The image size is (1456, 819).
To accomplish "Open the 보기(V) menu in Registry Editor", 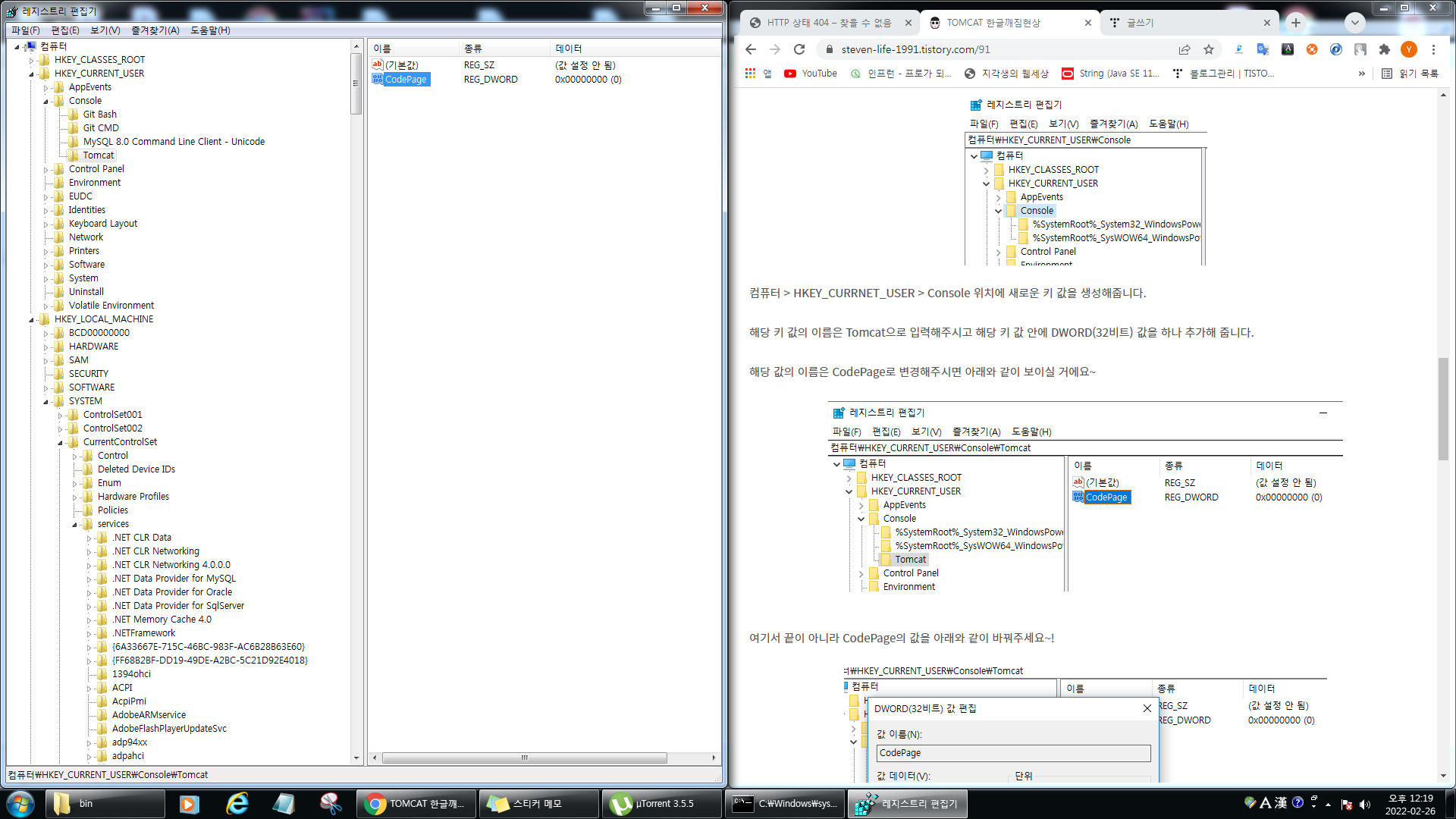I will [105, 30].
